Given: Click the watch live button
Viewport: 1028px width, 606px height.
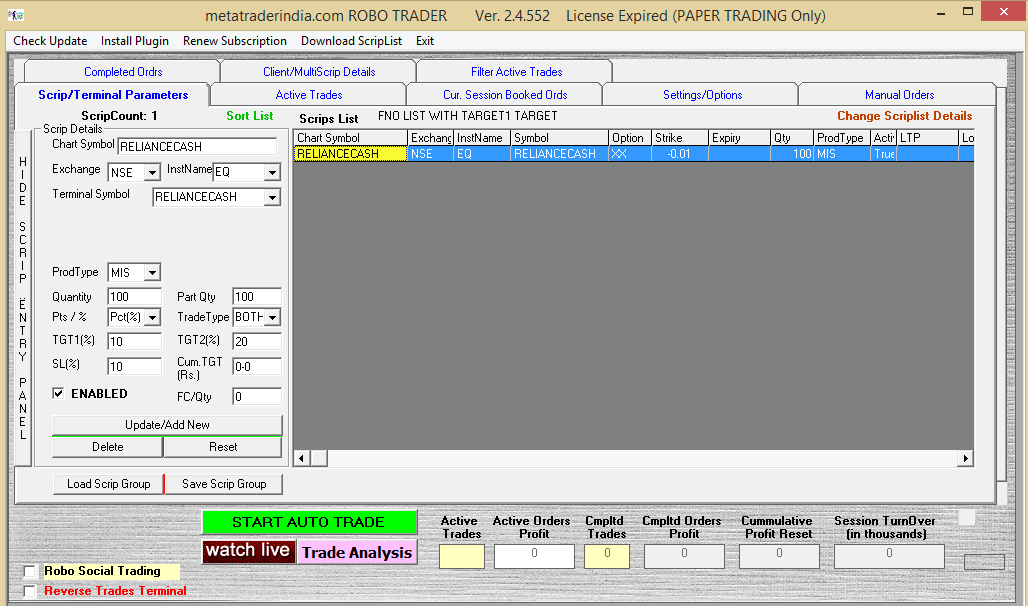Looking at the screenshot, I should pyautogui.click(x=249, y=551).
